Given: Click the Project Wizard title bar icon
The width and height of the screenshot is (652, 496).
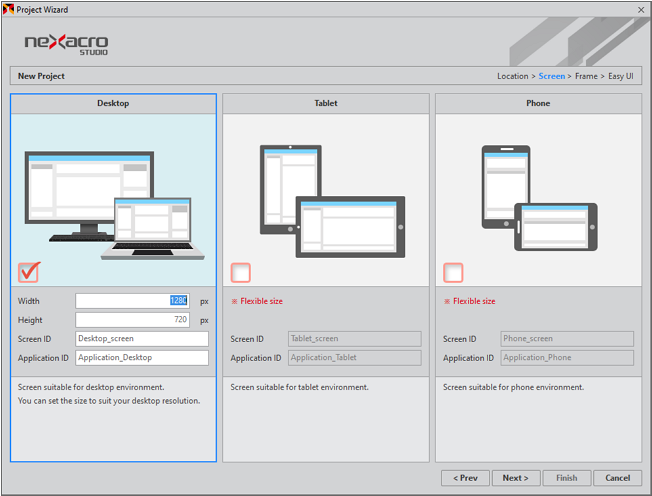Looking at the screenshot, I should click(x=9, y=9).
